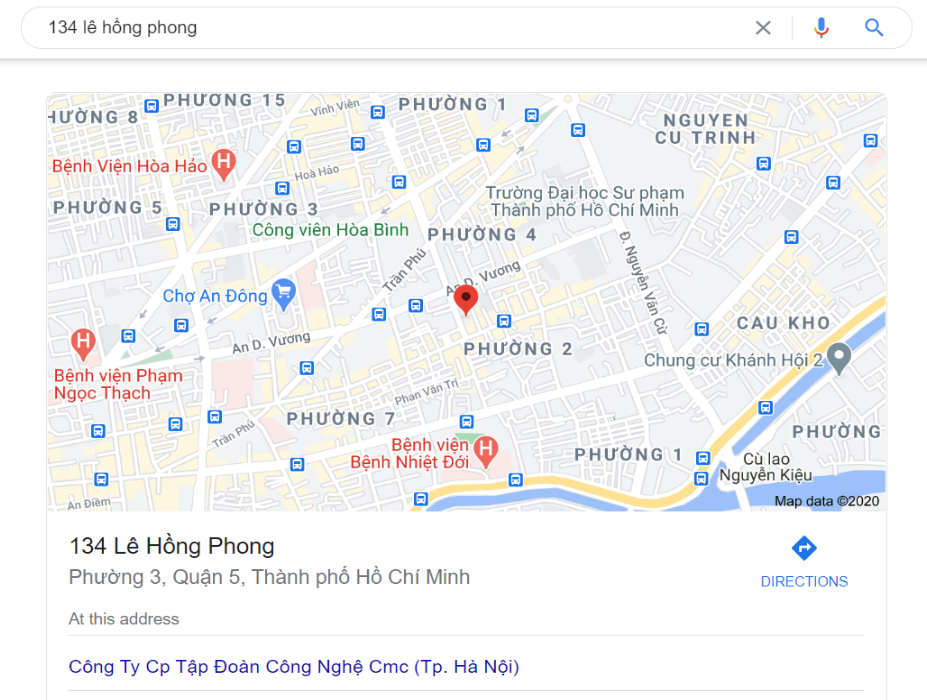Open the DIRECTIONS link
This screenshot has height=700, width=927.
click(804, 581)
